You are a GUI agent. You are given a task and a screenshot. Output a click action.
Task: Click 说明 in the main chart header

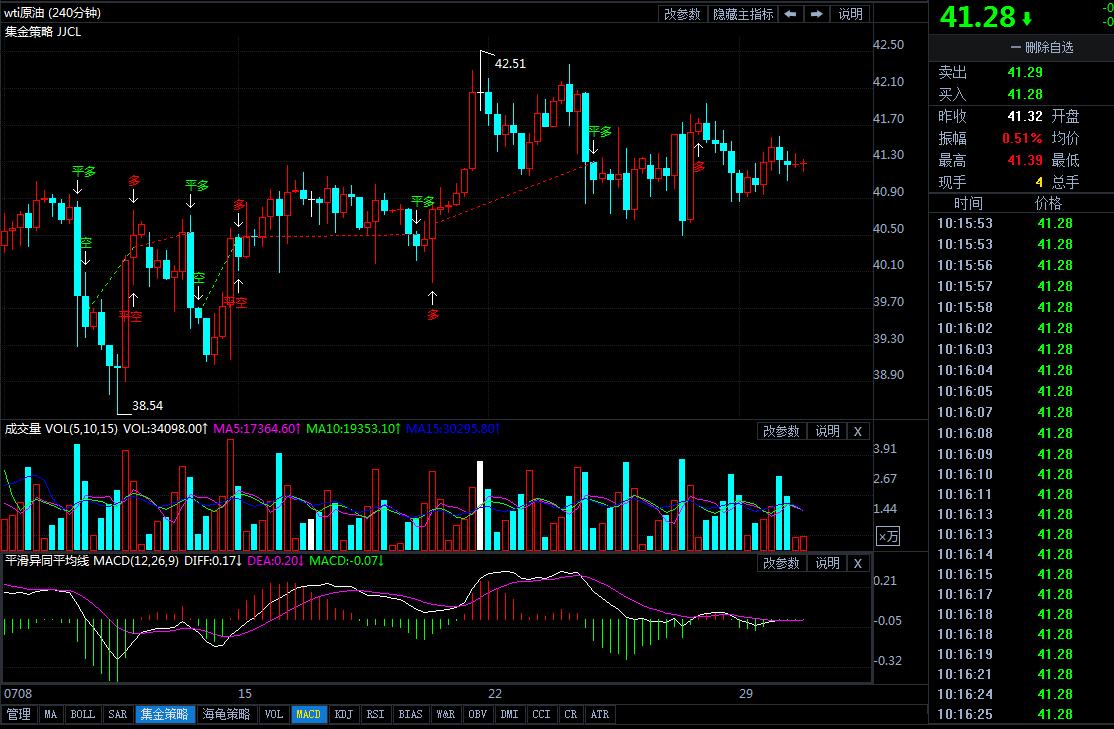[850, 14]
